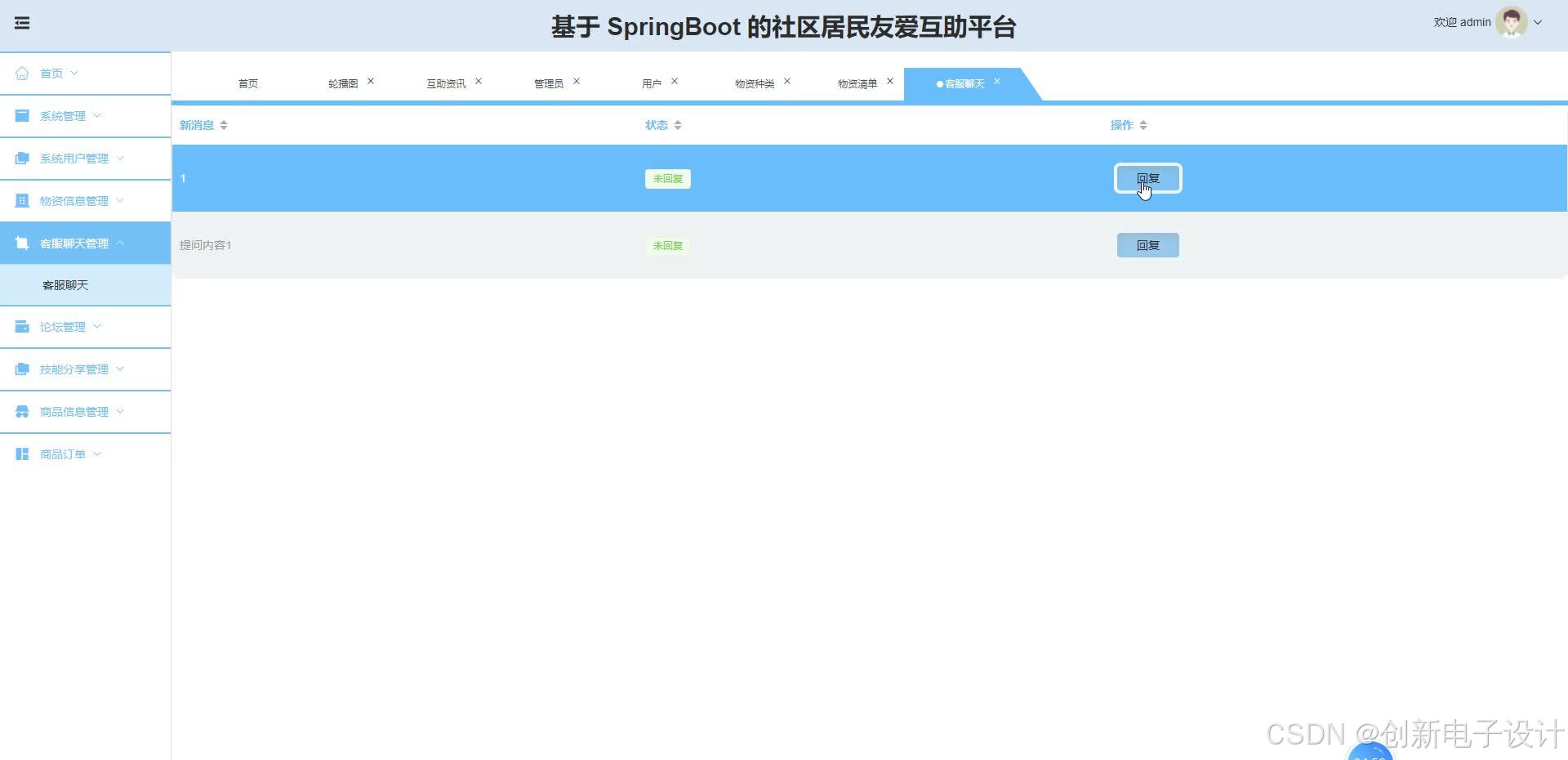Viewport: 1568px width, 760px height.
Task: Click the 客服聊天管理 sidebar icon
Action: coord(22,243)
